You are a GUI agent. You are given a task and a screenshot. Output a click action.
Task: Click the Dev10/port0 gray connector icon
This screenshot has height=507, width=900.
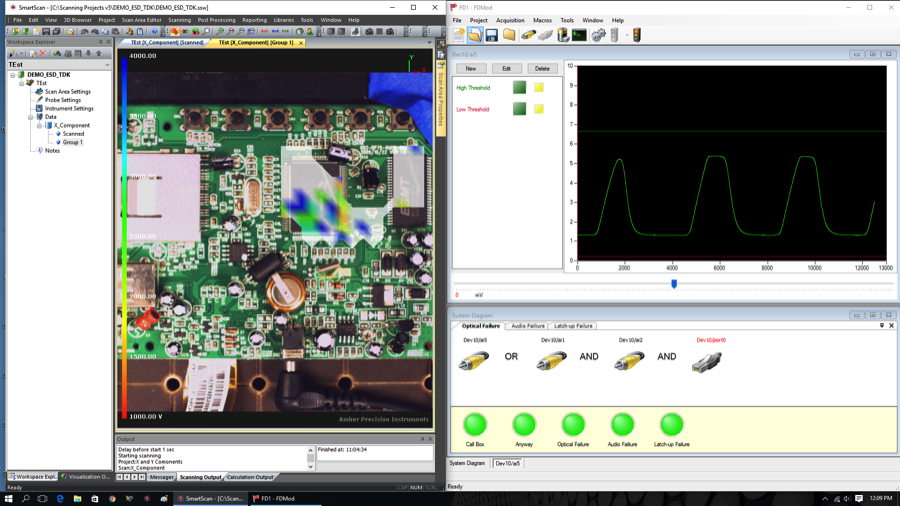pyautogui.click(x=707, y=362)
